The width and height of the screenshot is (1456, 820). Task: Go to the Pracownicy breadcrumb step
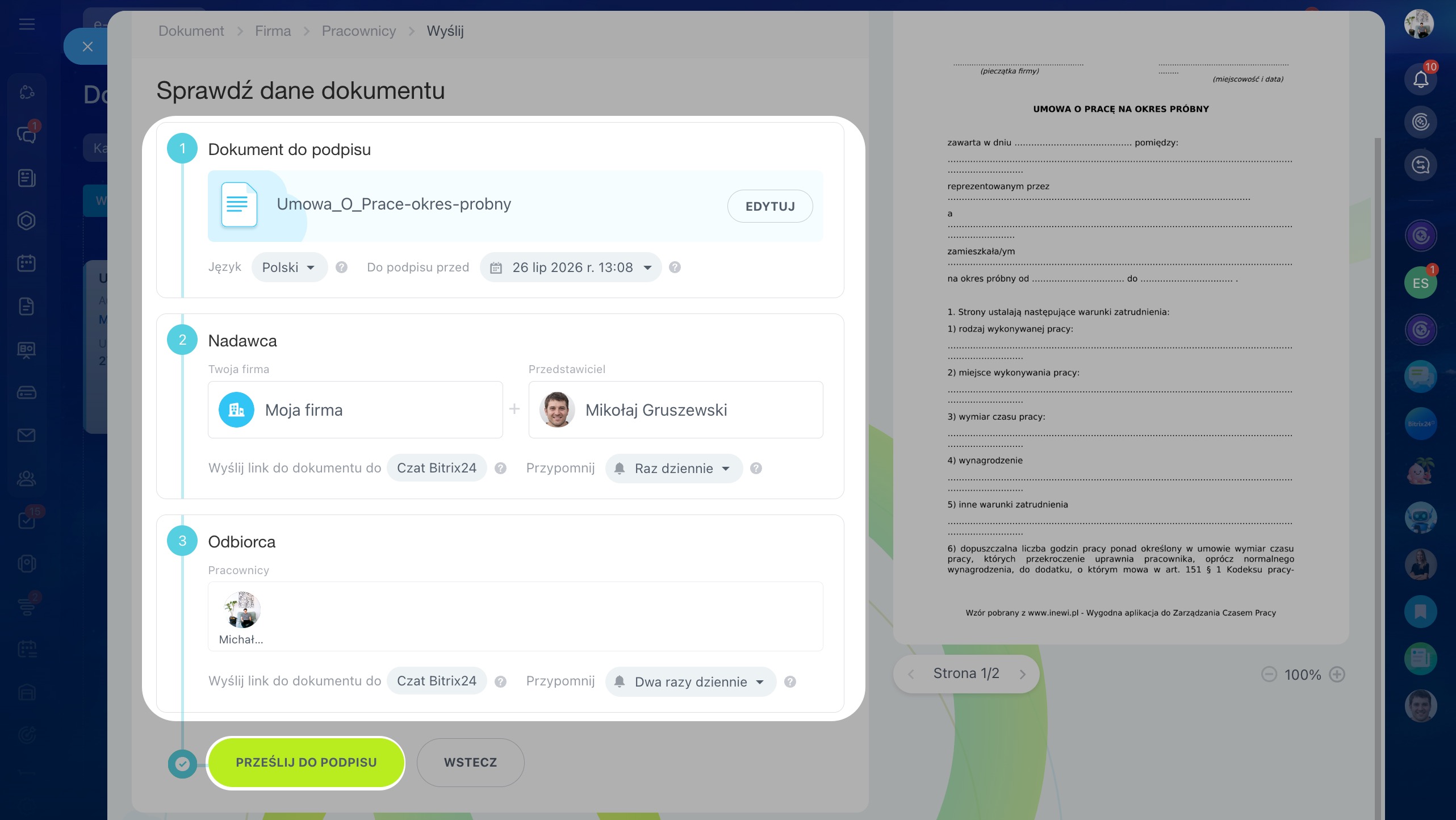pyautogui.click(x=358, y=31)
